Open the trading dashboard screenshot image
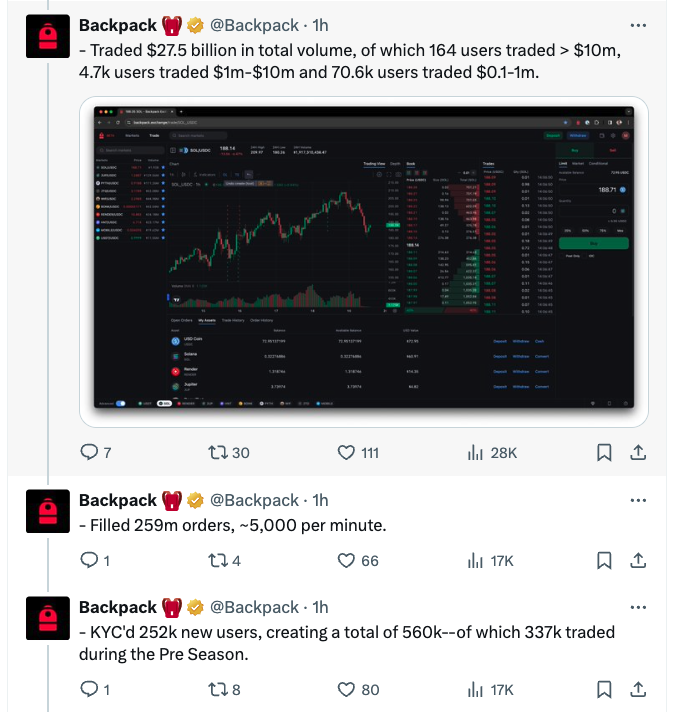The width and height of the screenshot is (681, 712). (364, 262)
